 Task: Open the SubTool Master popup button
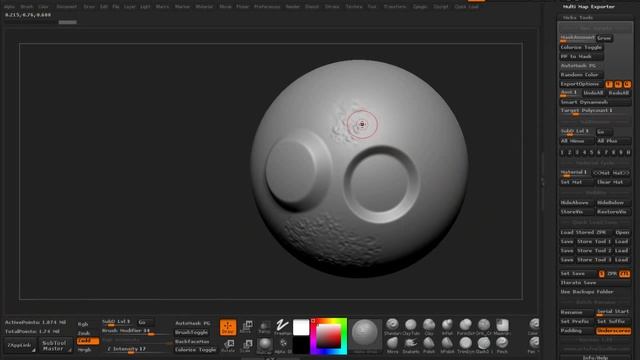[56, 345]
